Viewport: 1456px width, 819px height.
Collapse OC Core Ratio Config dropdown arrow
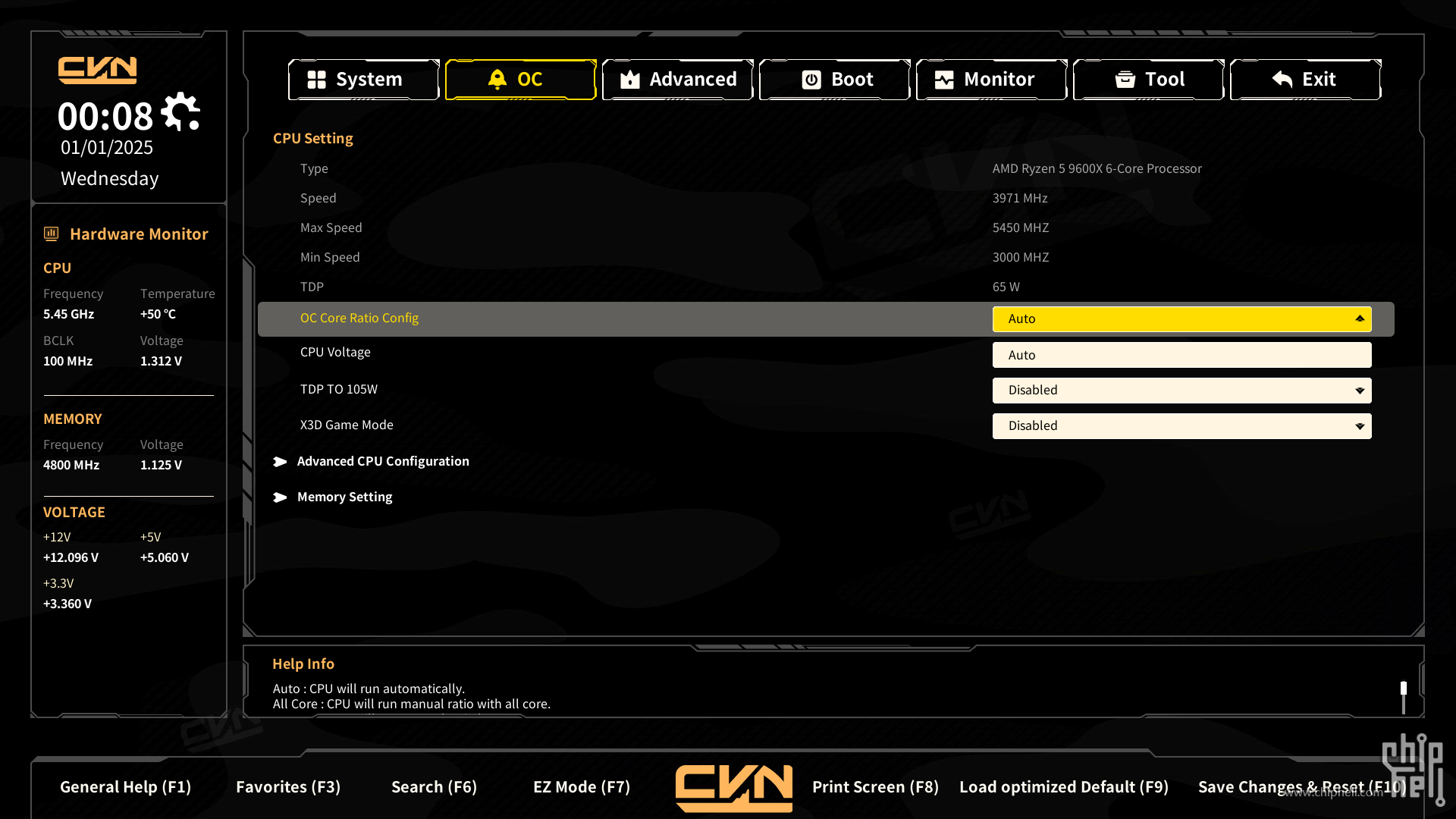click(1360, 318)
